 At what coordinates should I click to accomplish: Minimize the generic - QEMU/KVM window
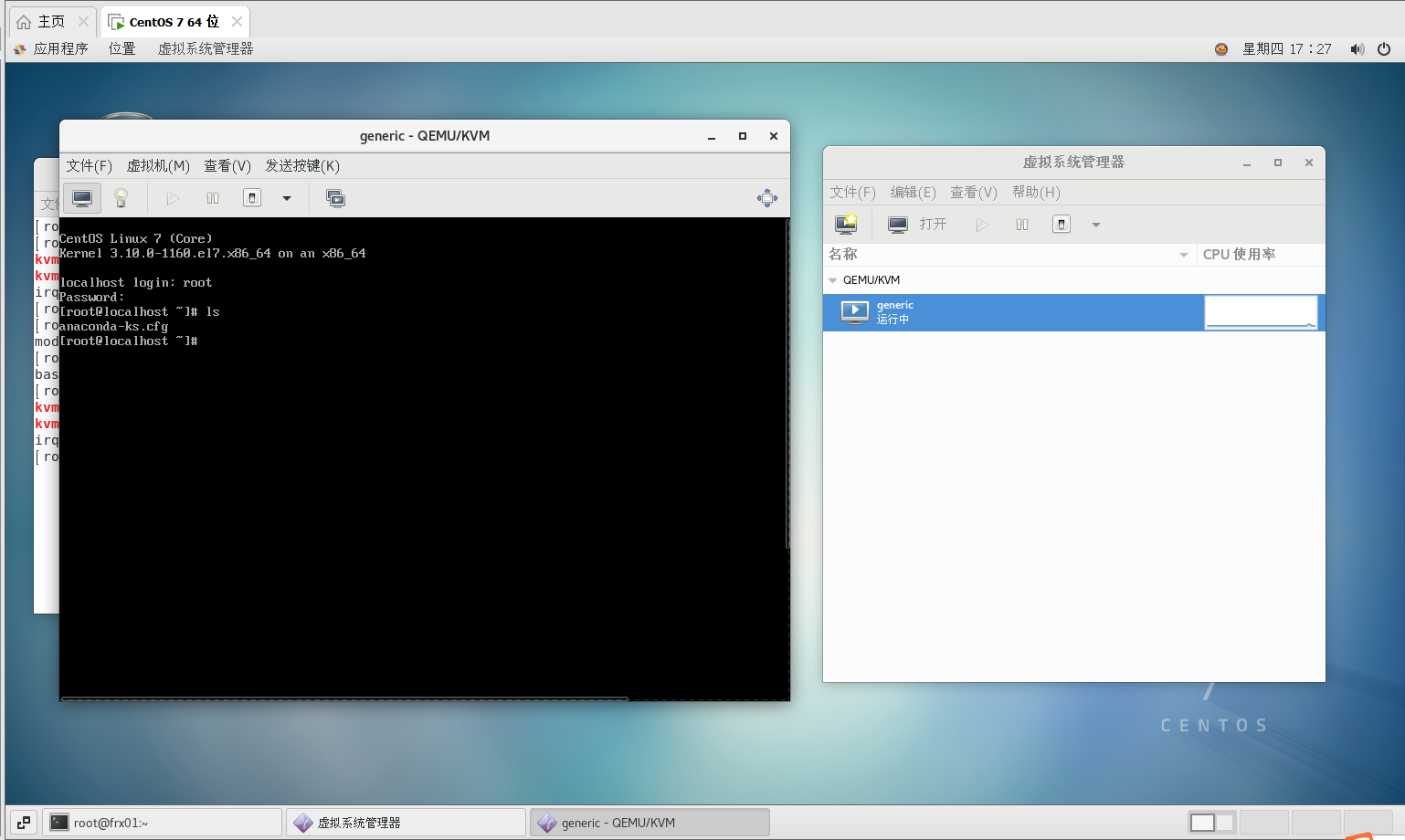coord(712,136)
